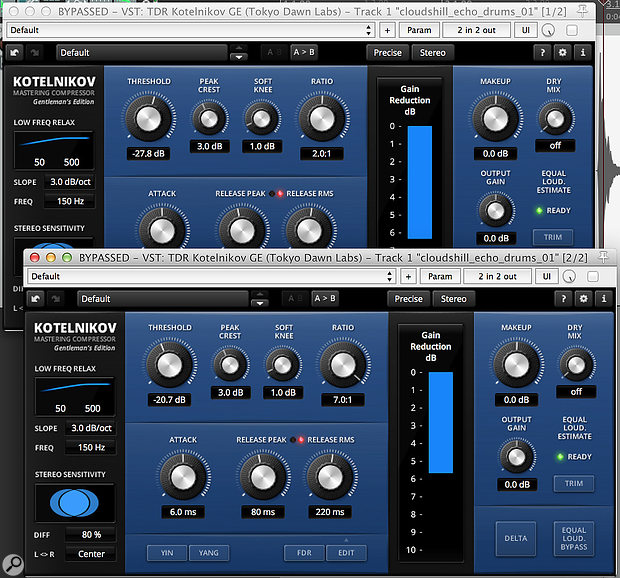Click preset up/down arrows in back plugin toolbar
The image size is (620, 578).
[239, 53]
